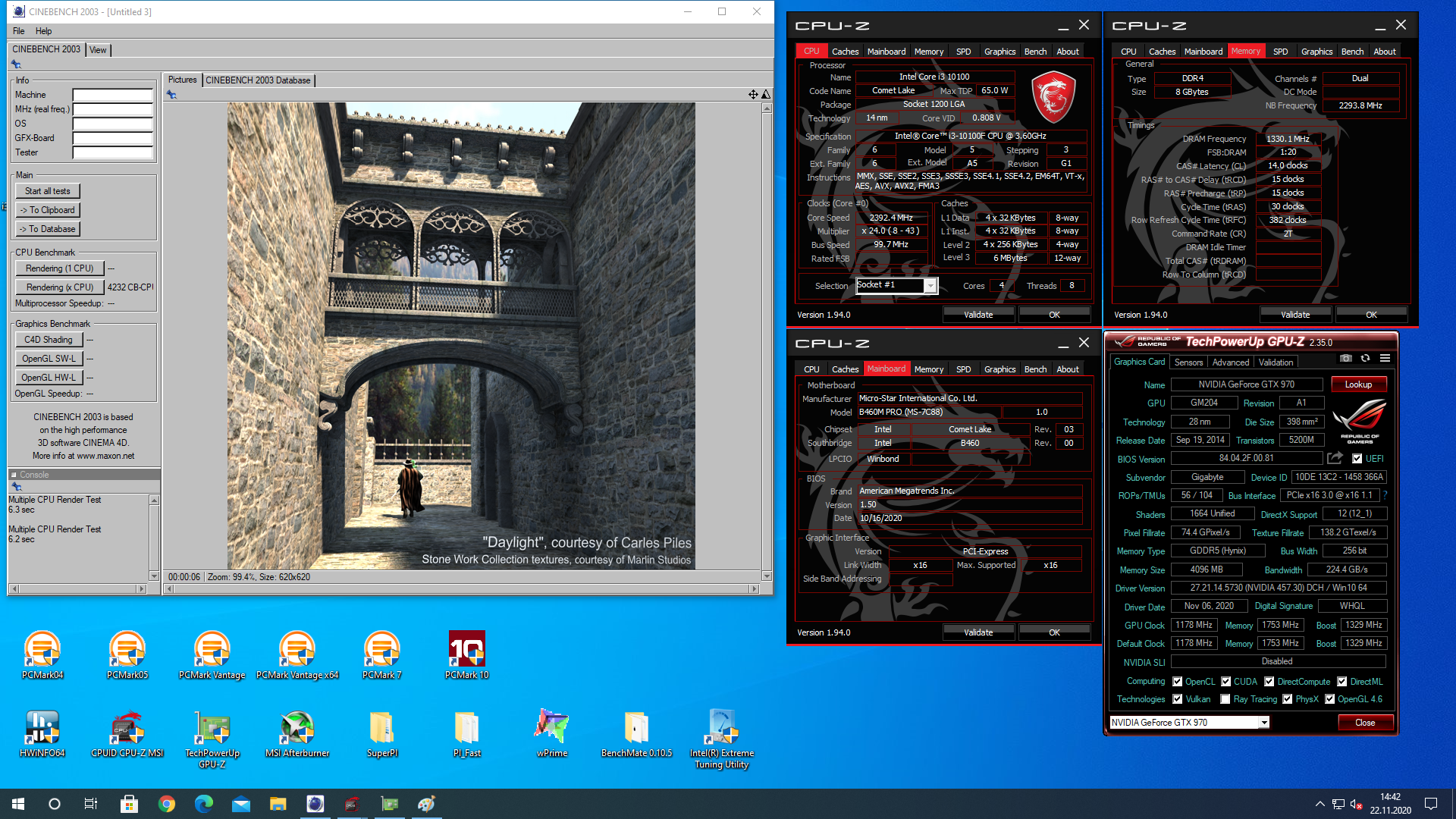This screenshot has height=819, width=1456.
Task: Open Cinebench File menu
Action: click(x=19, y=31)
